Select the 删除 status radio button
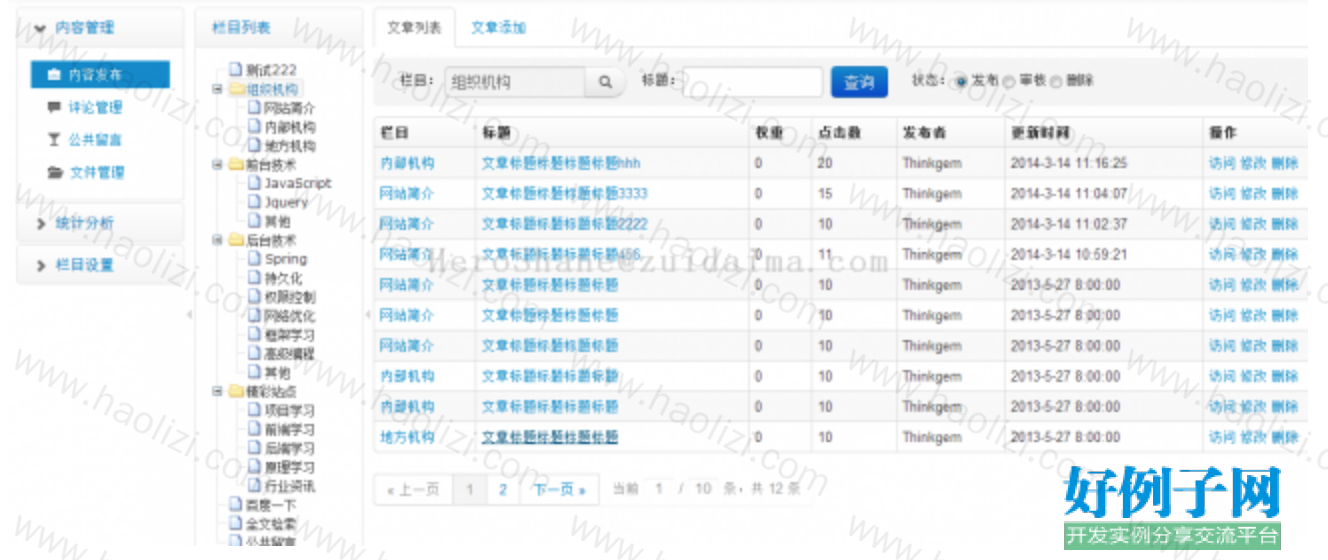 point(1056,82)
